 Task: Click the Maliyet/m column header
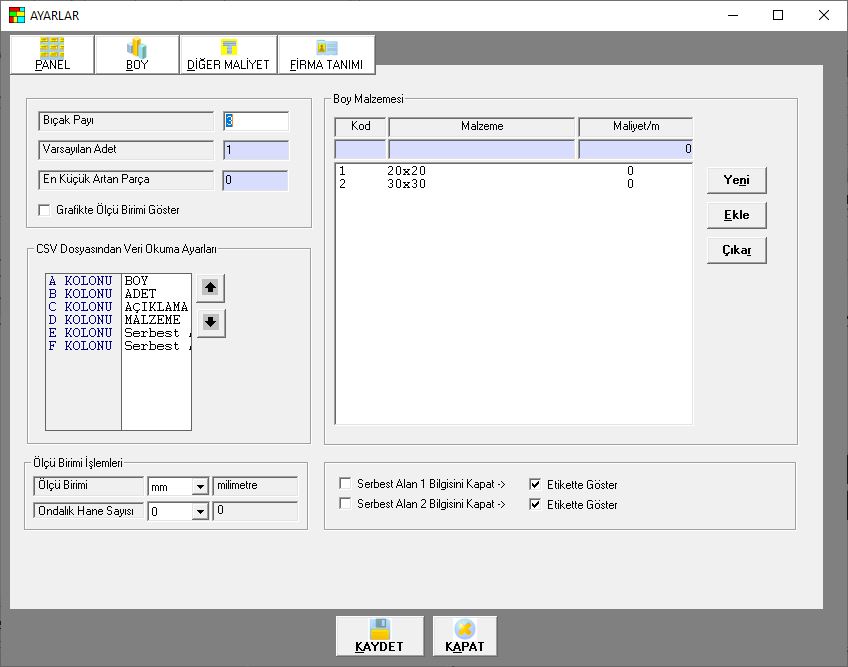pos(635,127)
